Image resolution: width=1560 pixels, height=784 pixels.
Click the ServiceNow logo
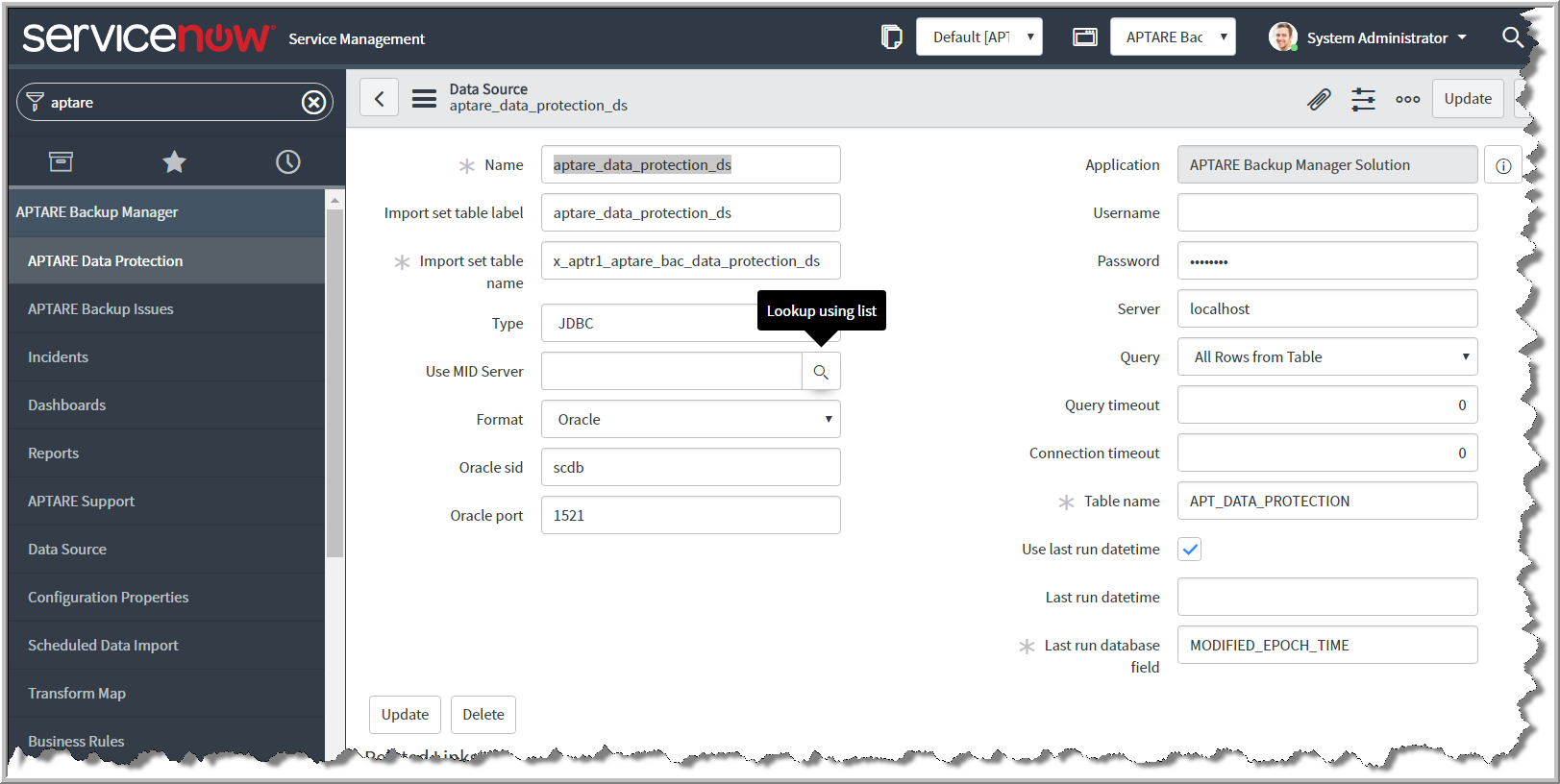(148, 37)
